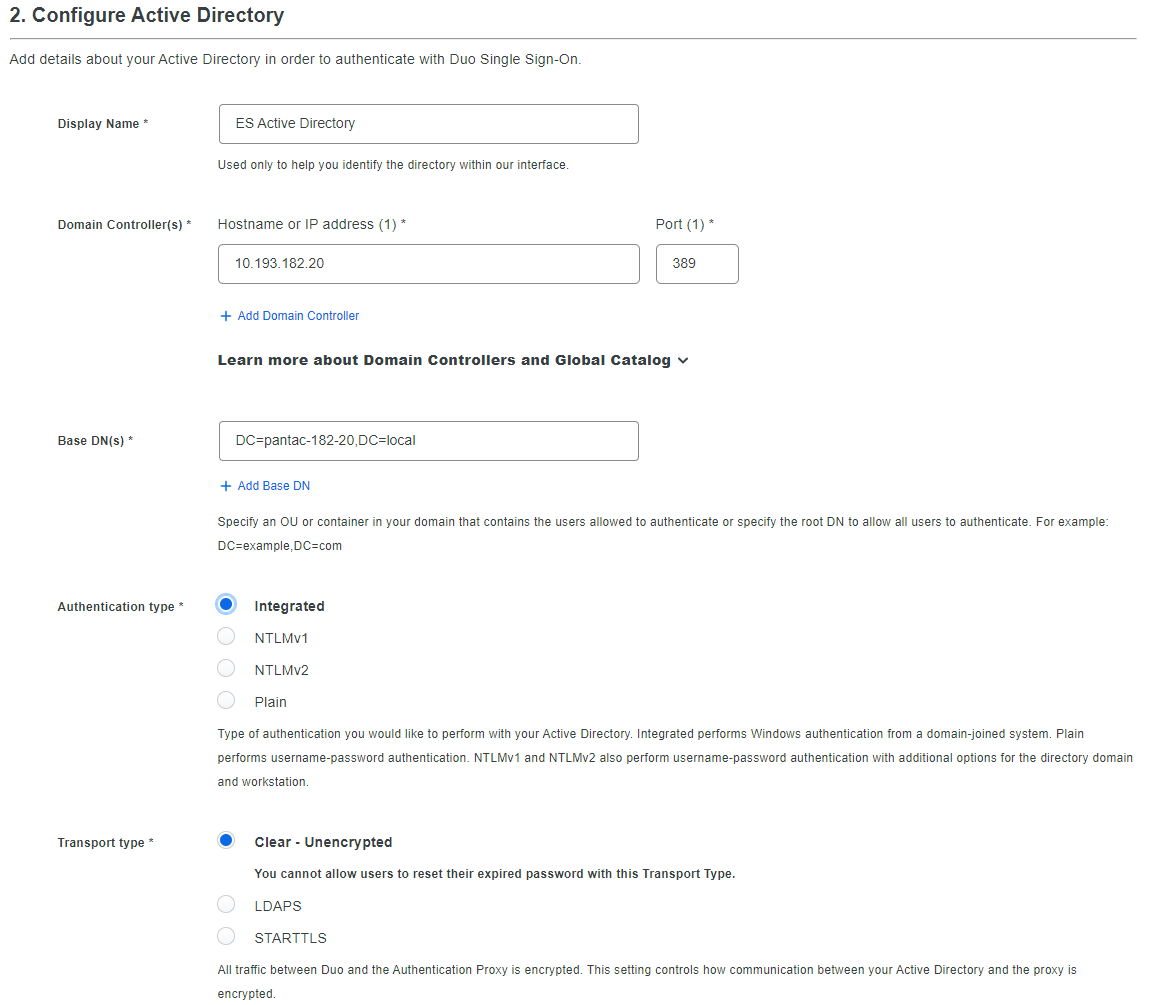
Task: Click the Add Base DN link
Action: coord(274,486)
